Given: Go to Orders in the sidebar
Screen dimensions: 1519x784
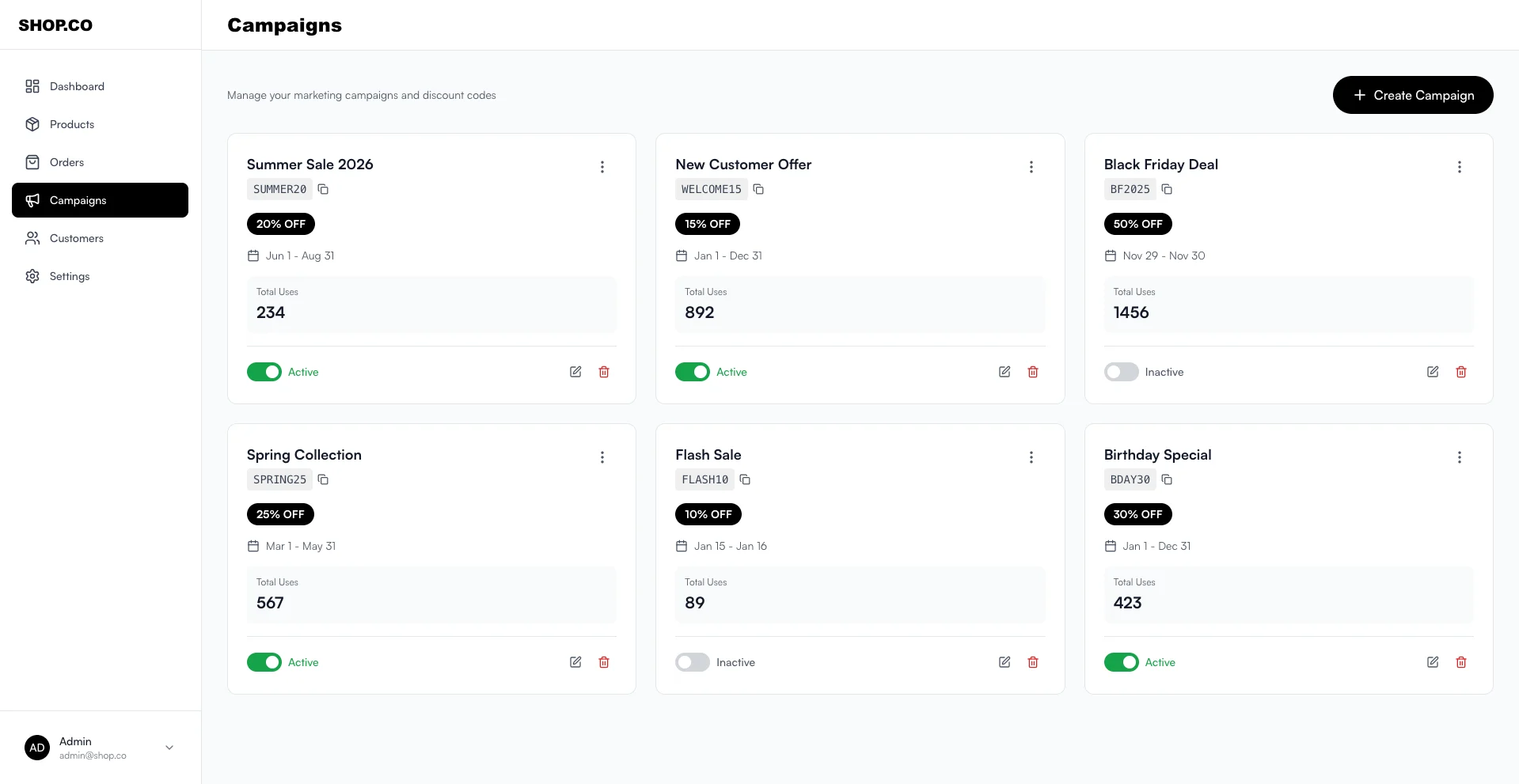Looking at the screenshot, I should 66,162.
